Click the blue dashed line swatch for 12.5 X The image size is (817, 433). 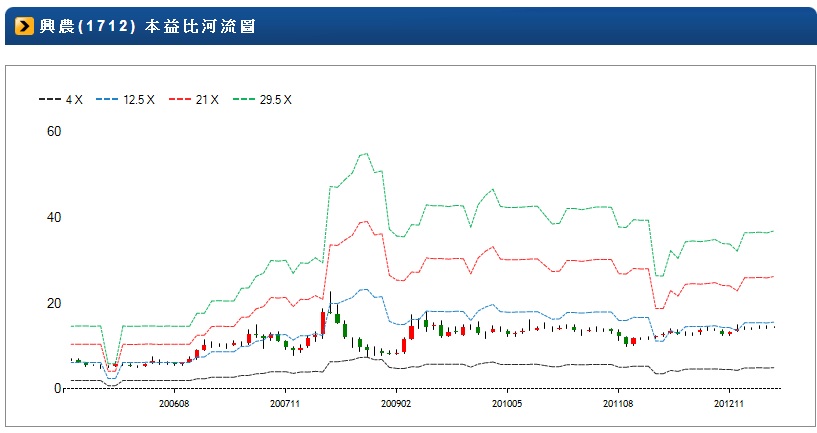click(107, 100)
